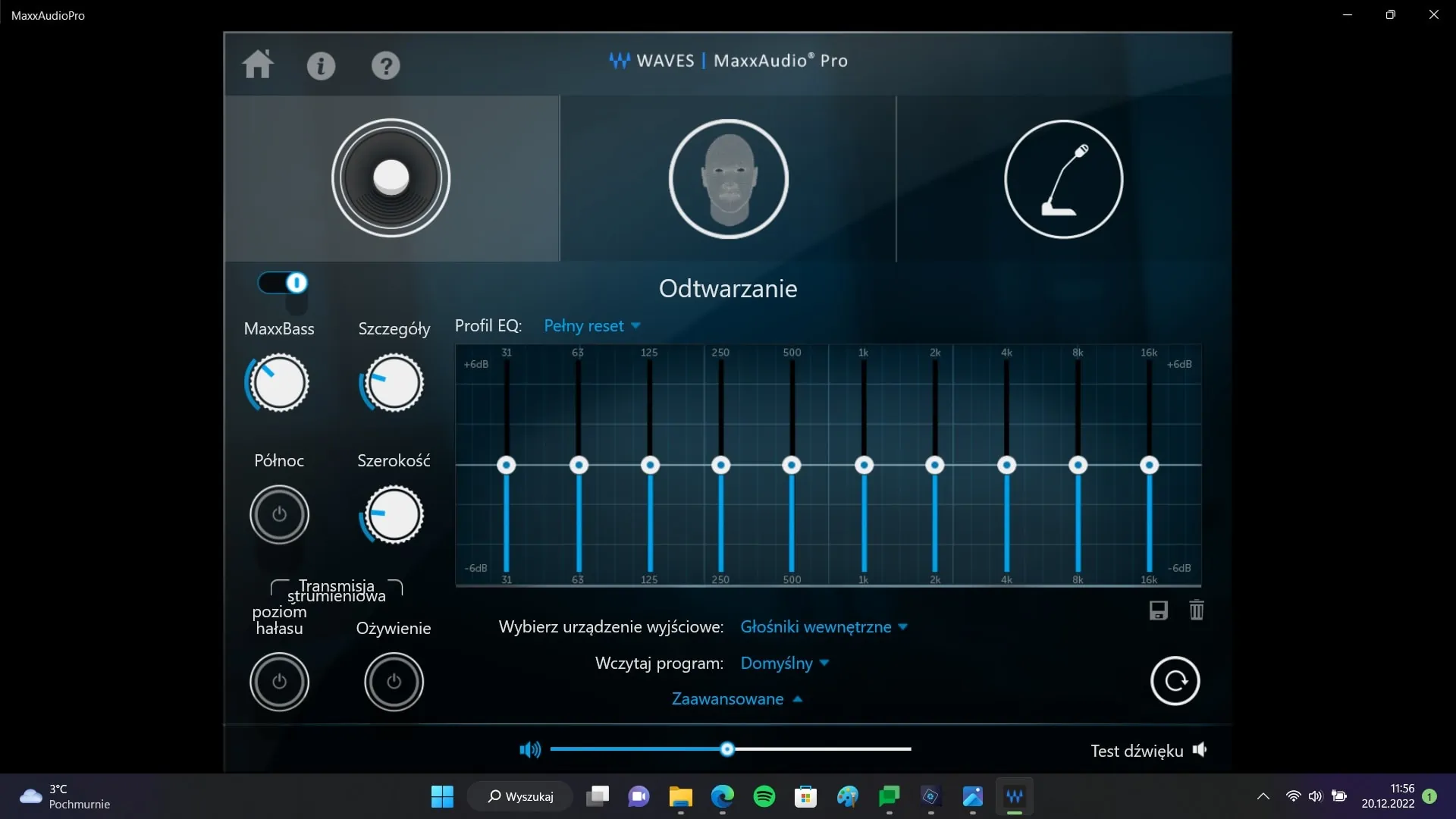Click the green notification badge
This screenshot has height=819, width=1456.
[1429, 796]
